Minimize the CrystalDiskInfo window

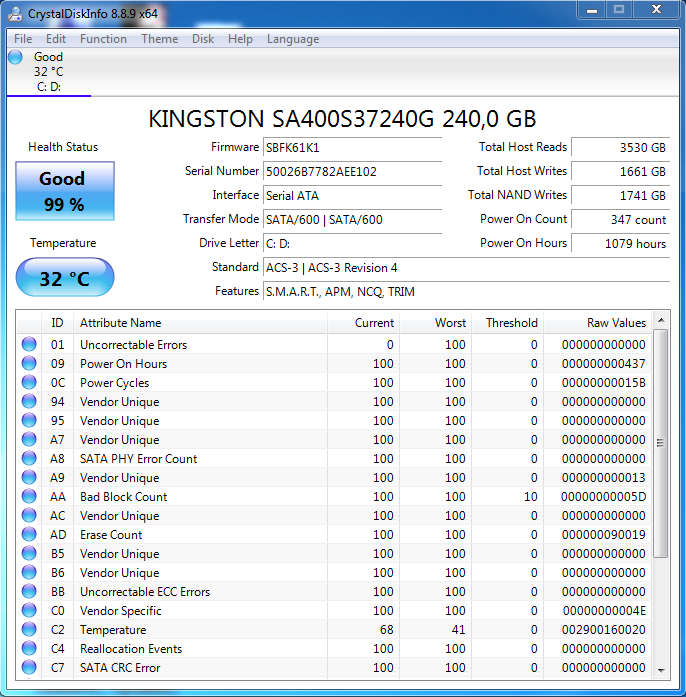(592, 10)
